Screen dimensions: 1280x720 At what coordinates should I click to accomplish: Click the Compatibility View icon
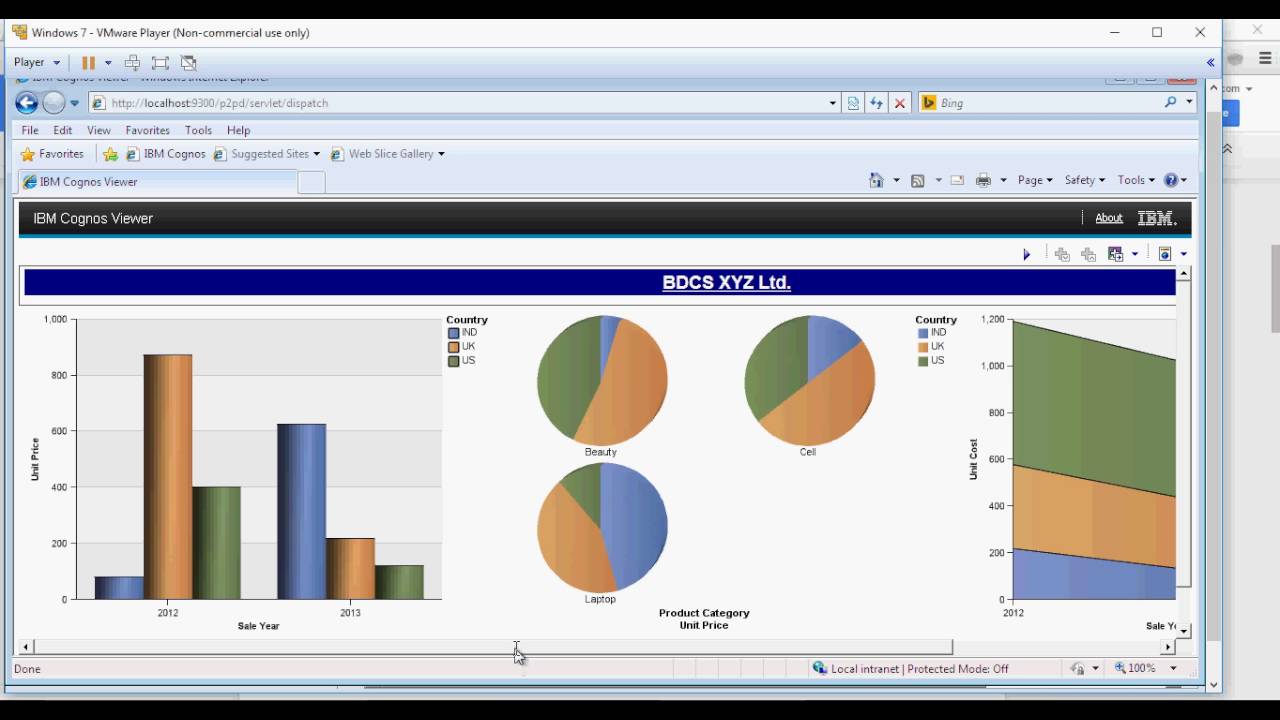coord(853,103)
